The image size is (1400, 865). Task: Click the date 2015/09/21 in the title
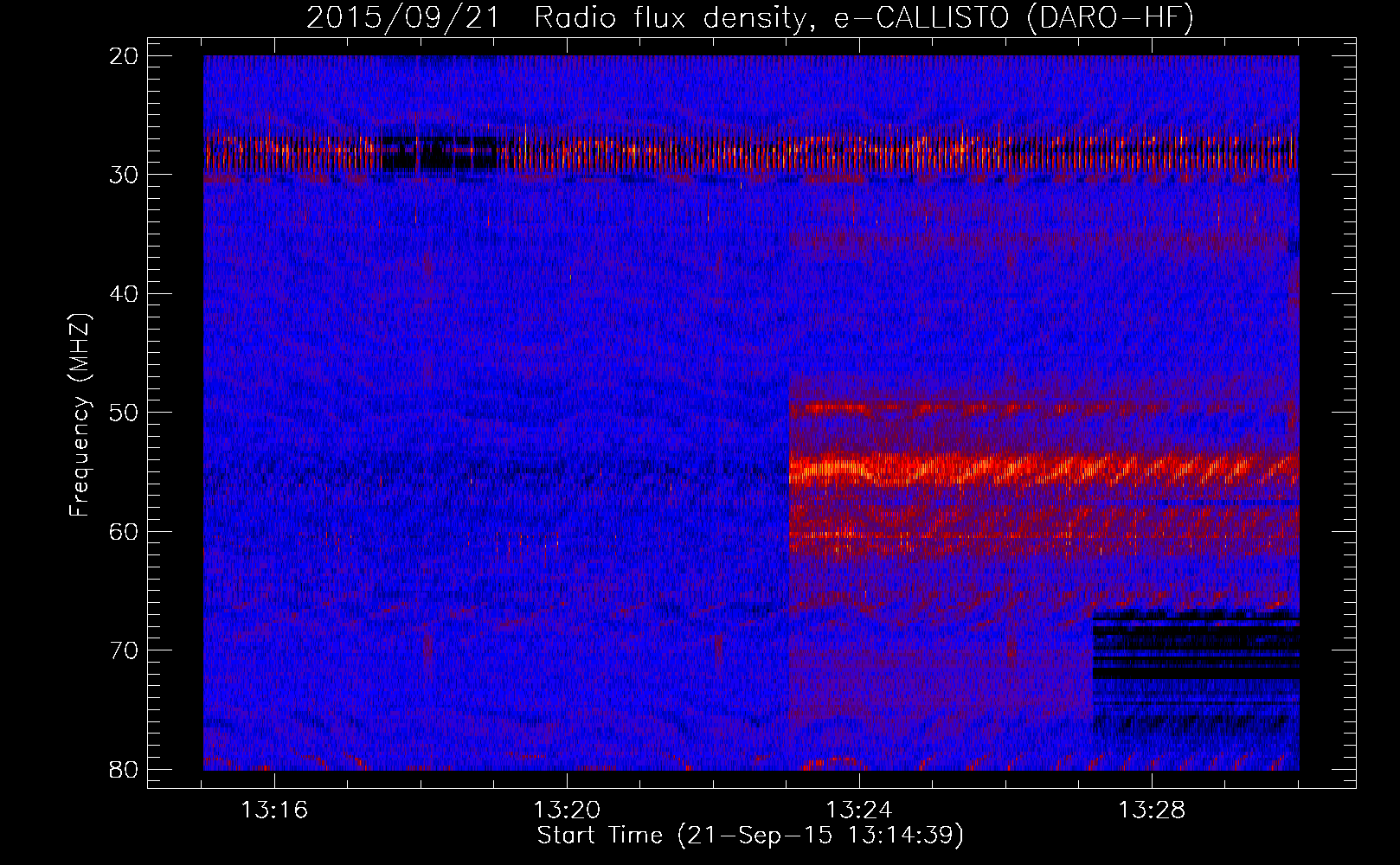point(403,18)
